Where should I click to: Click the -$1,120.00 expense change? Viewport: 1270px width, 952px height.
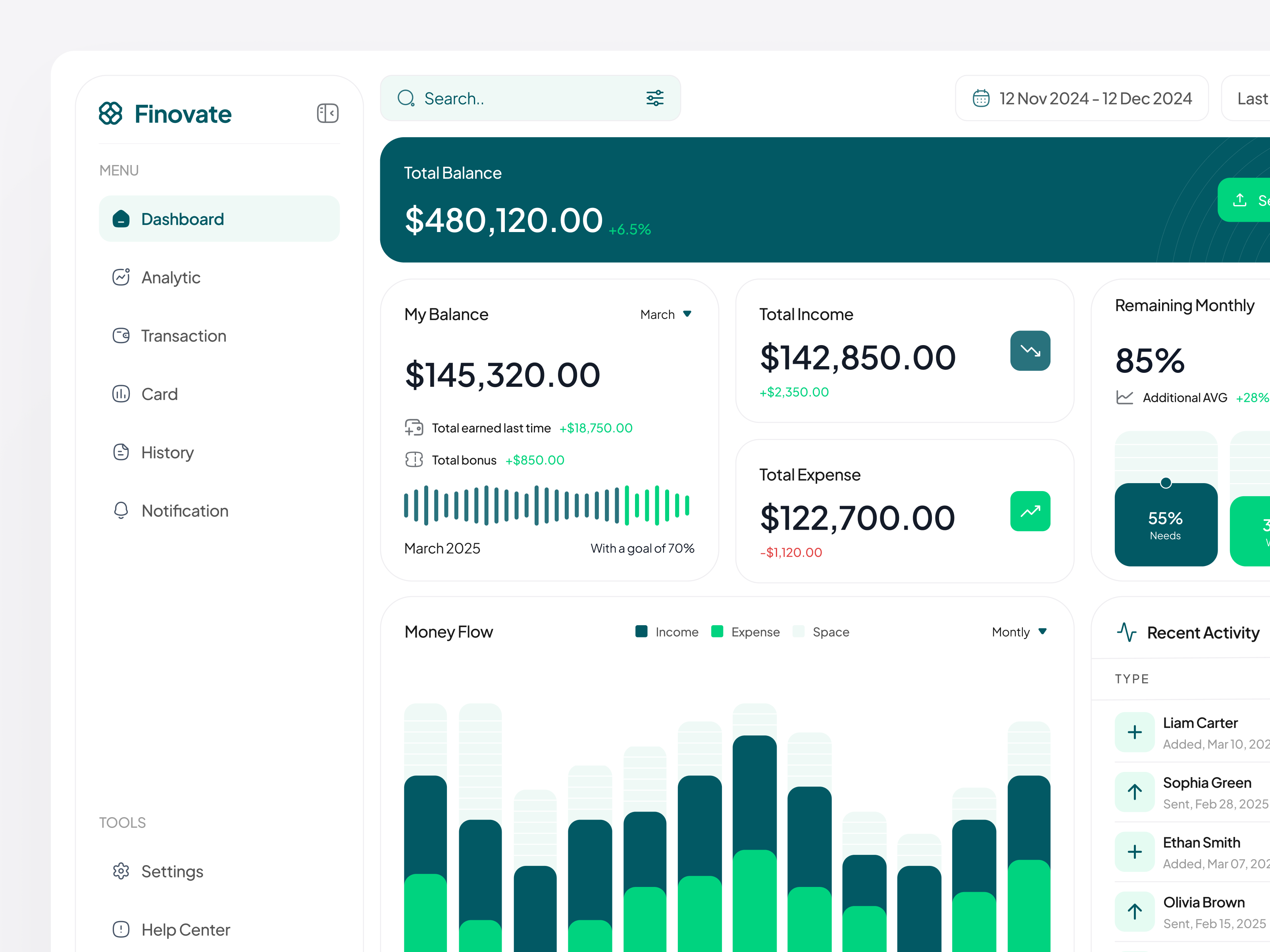pyautogui.click(x=791, y=552)
